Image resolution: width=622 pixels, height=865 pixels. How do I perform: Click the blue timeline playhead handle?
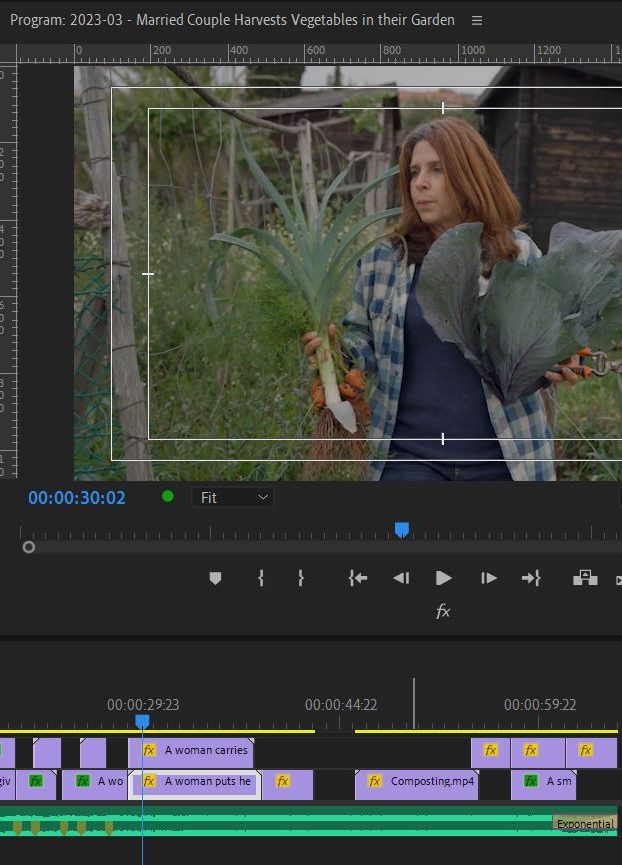[x=142, y=721]
